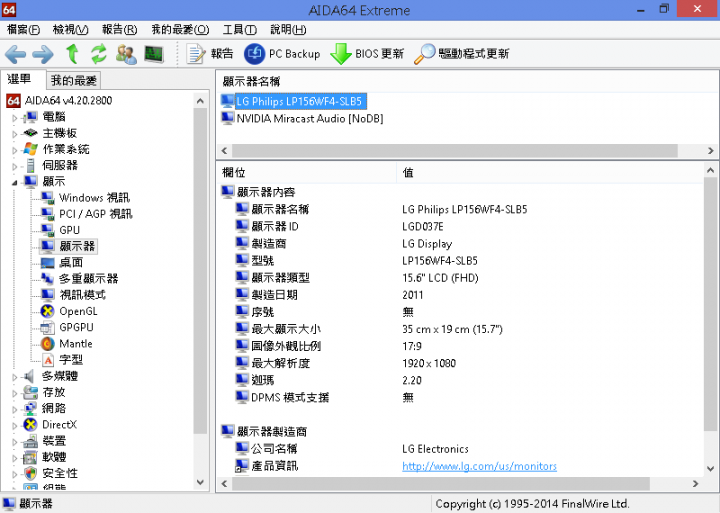Image resolution: width=720 pixels, height=513 pixels.
Task: Expand the 網路 tree node
Action: coord(15,409)
